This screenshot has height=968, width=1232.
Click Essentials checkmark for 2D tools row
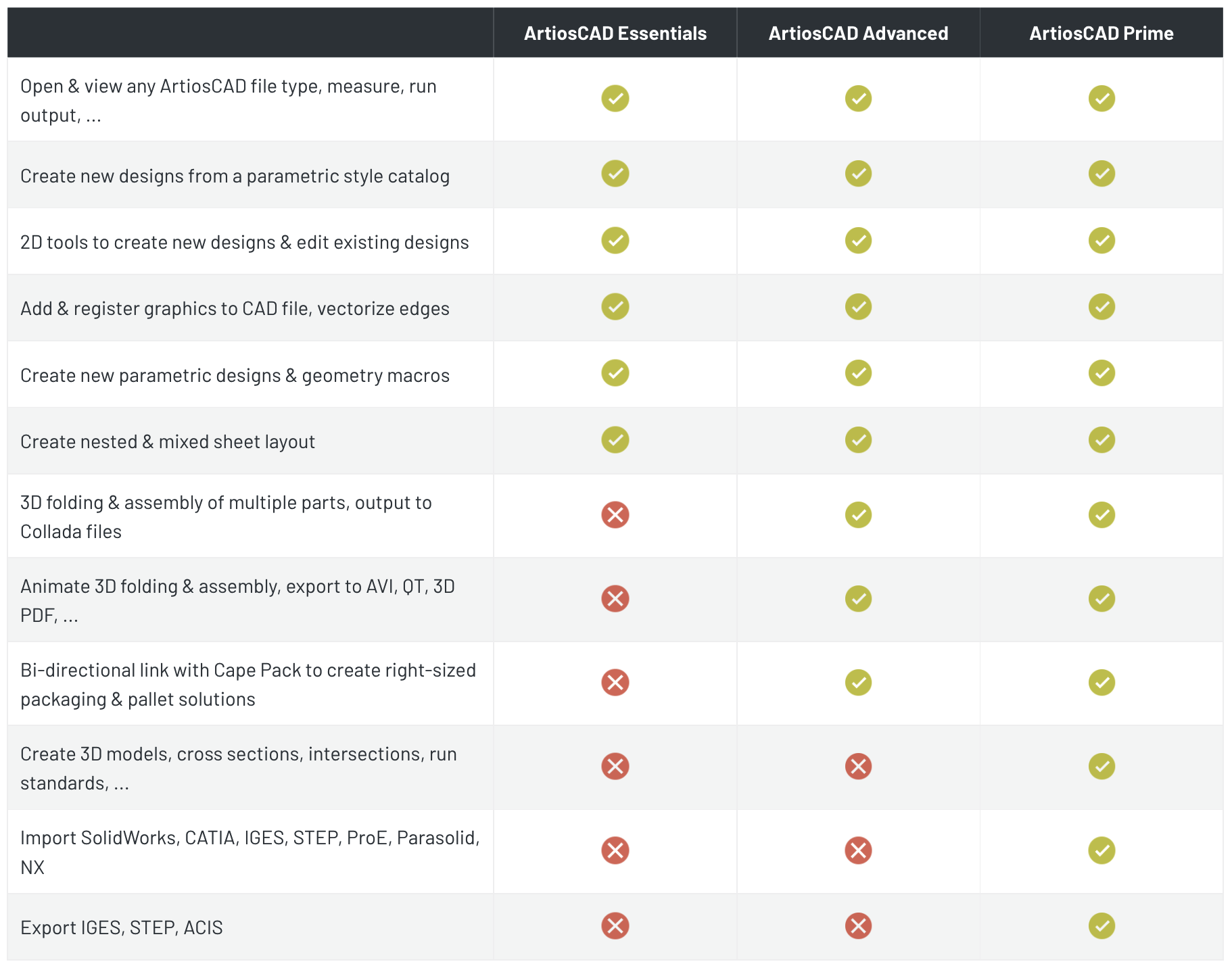click(x=615, y=241)
